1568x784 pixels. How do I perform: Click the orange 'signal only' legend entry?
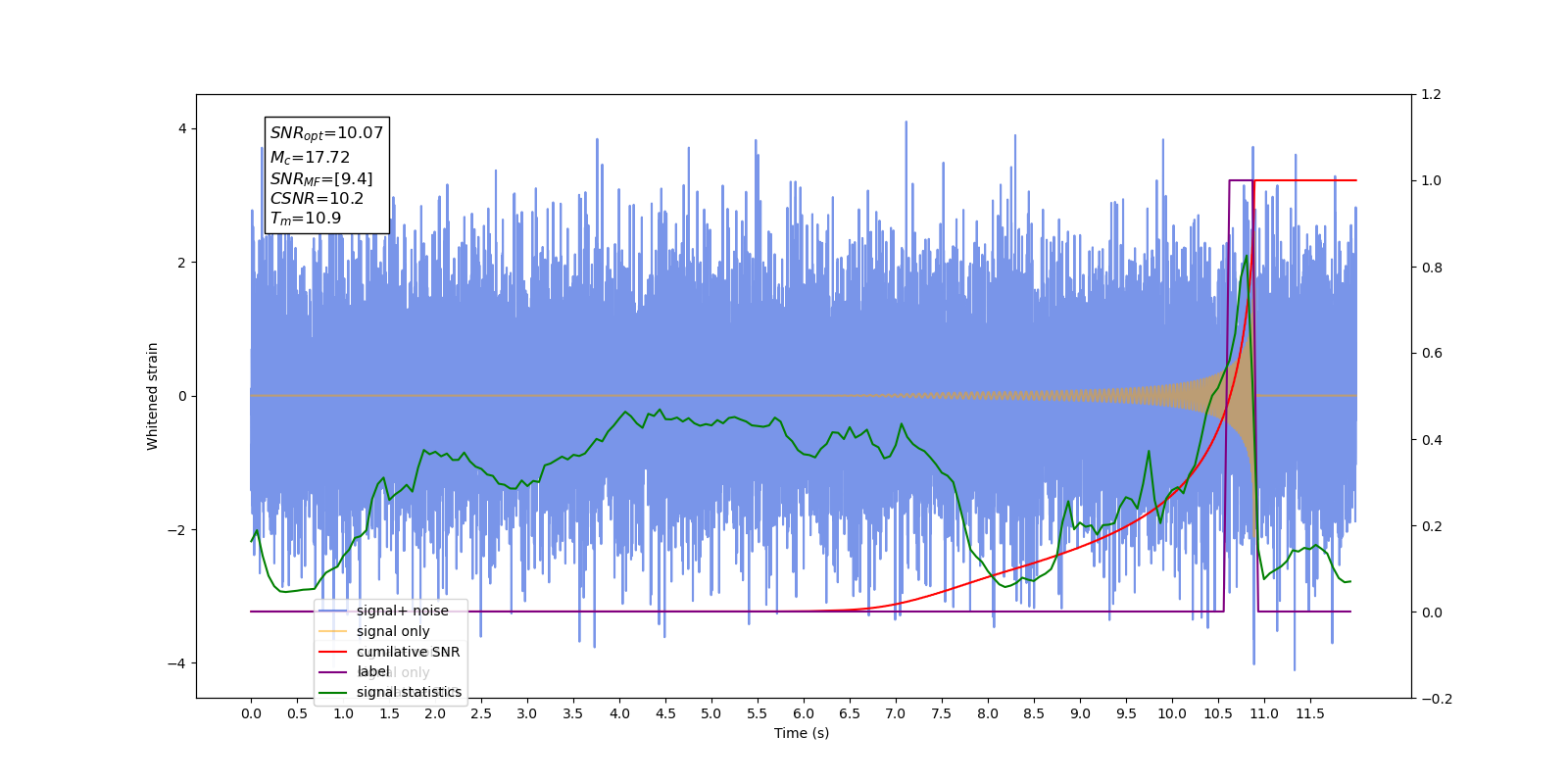[x=393, y=631]
